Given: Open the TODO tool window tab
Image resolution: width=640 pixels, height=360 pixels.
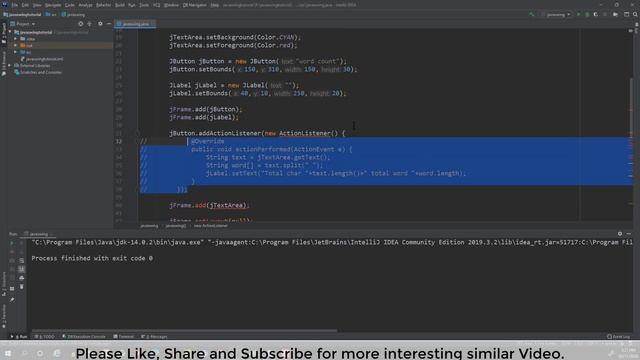Looking at the screenshot, I should (x=45, y=336).
